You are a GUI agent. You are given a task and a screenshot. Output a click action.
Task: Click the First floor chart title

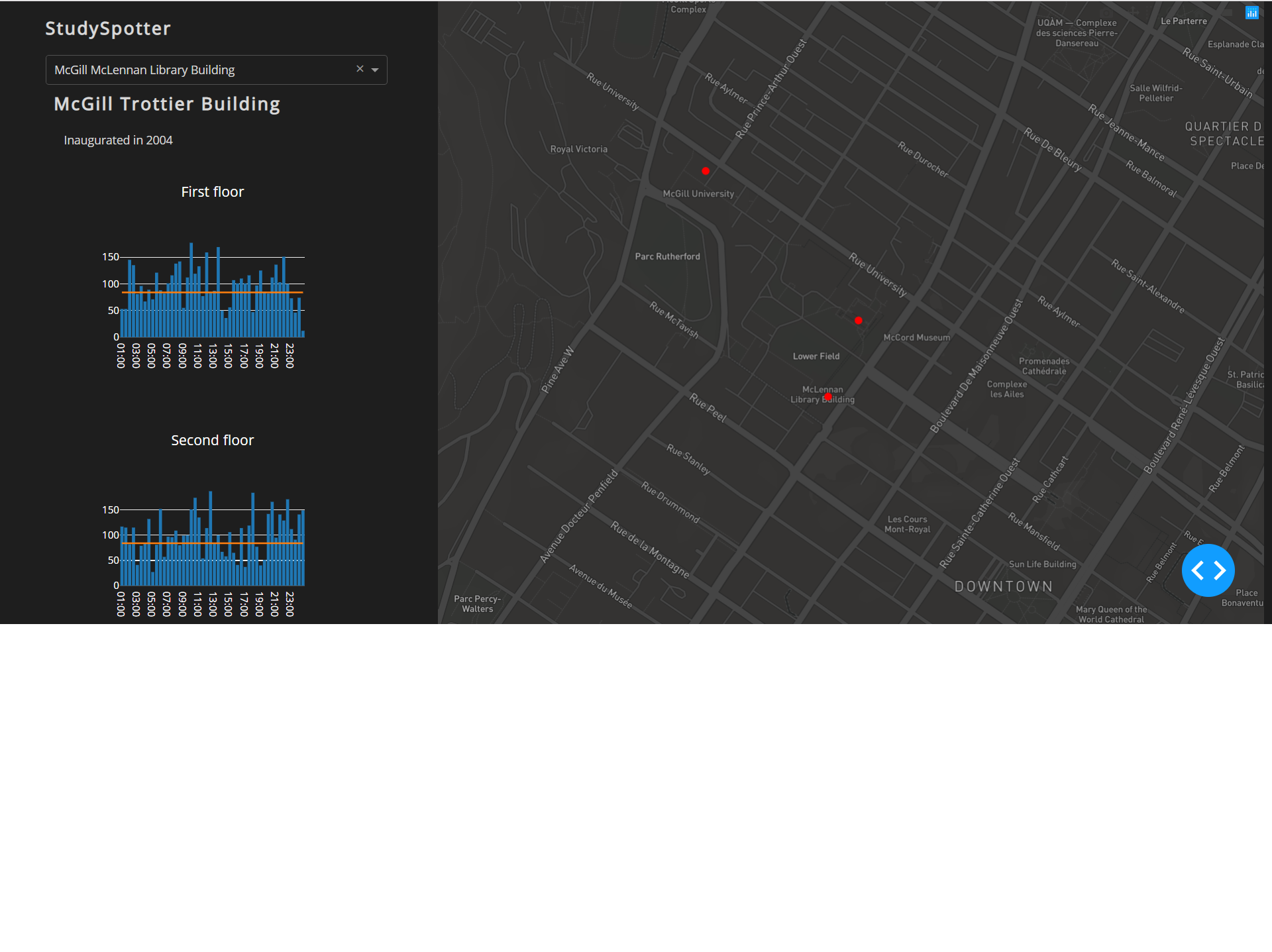[x=212, y=192]
